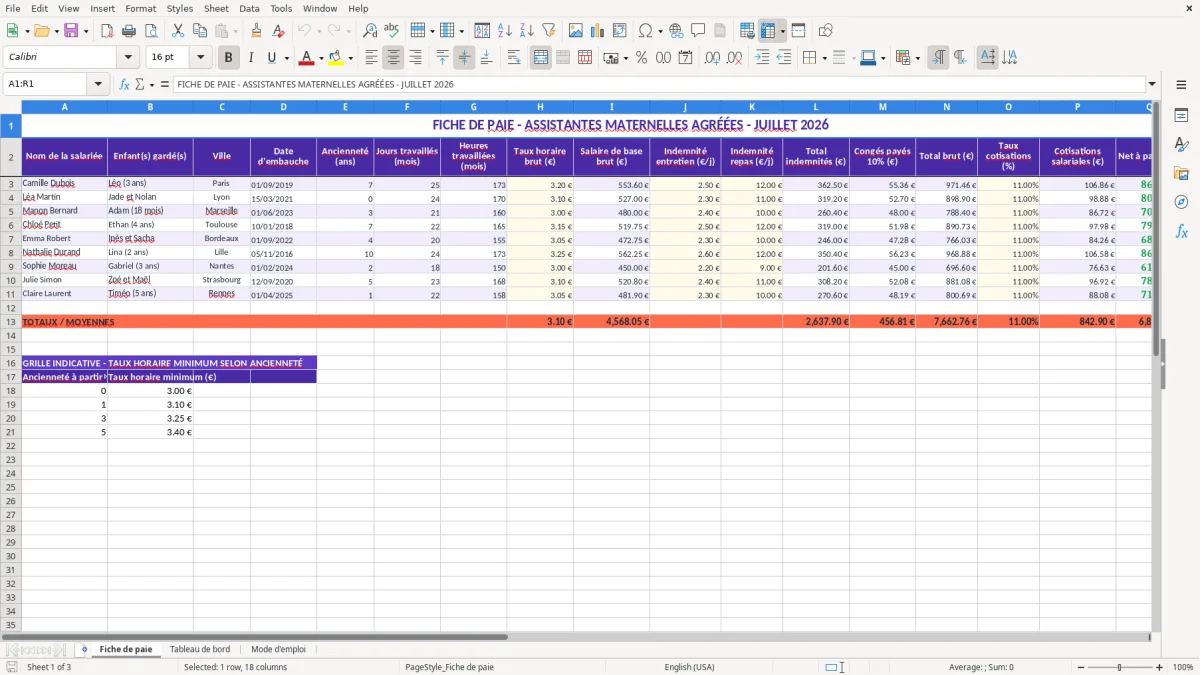Expand the Name Box dropdown
Screen dimensions: 1200x675
click(100, 84)
